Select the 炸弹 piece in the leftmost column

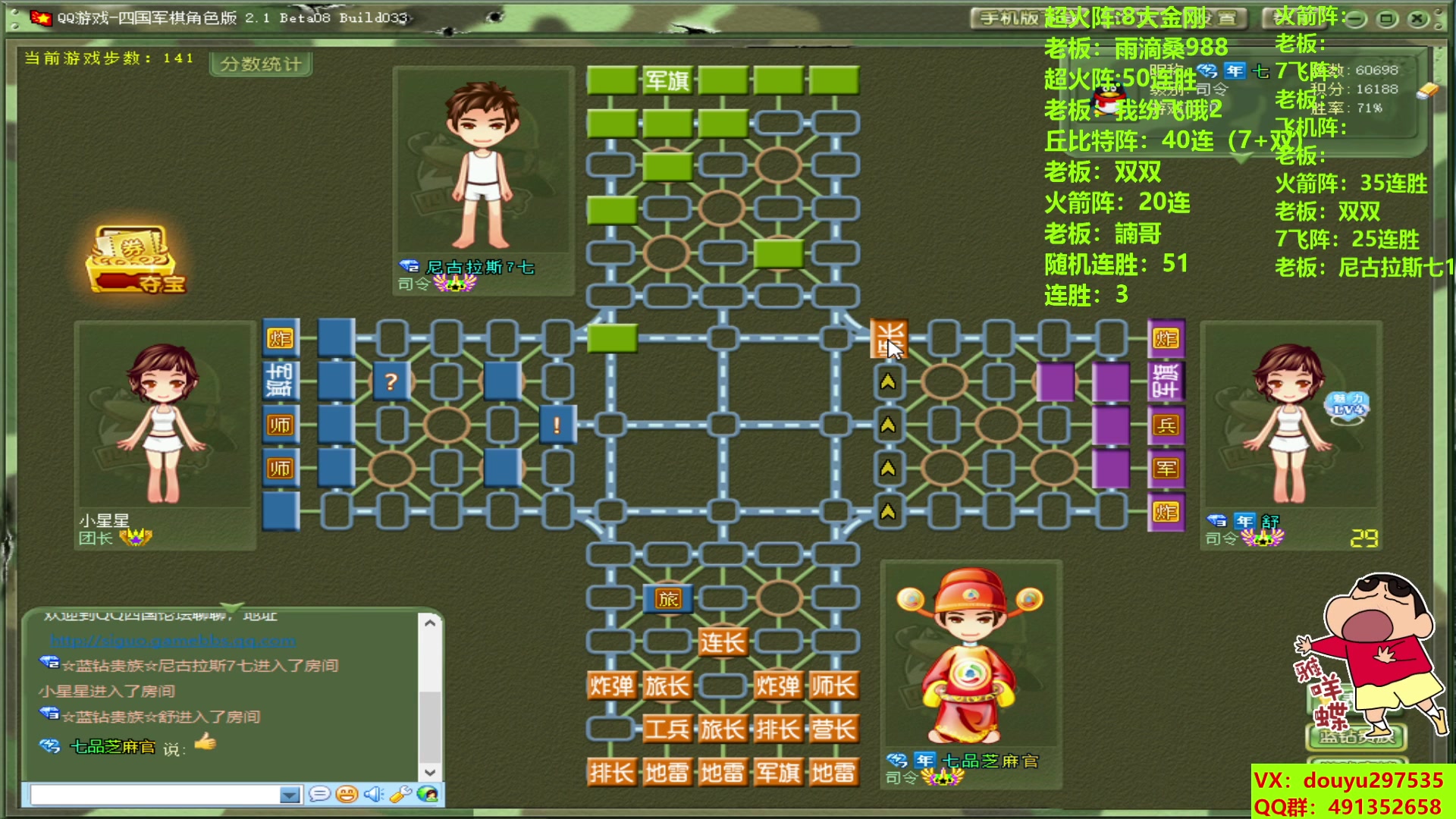[612, 686]
